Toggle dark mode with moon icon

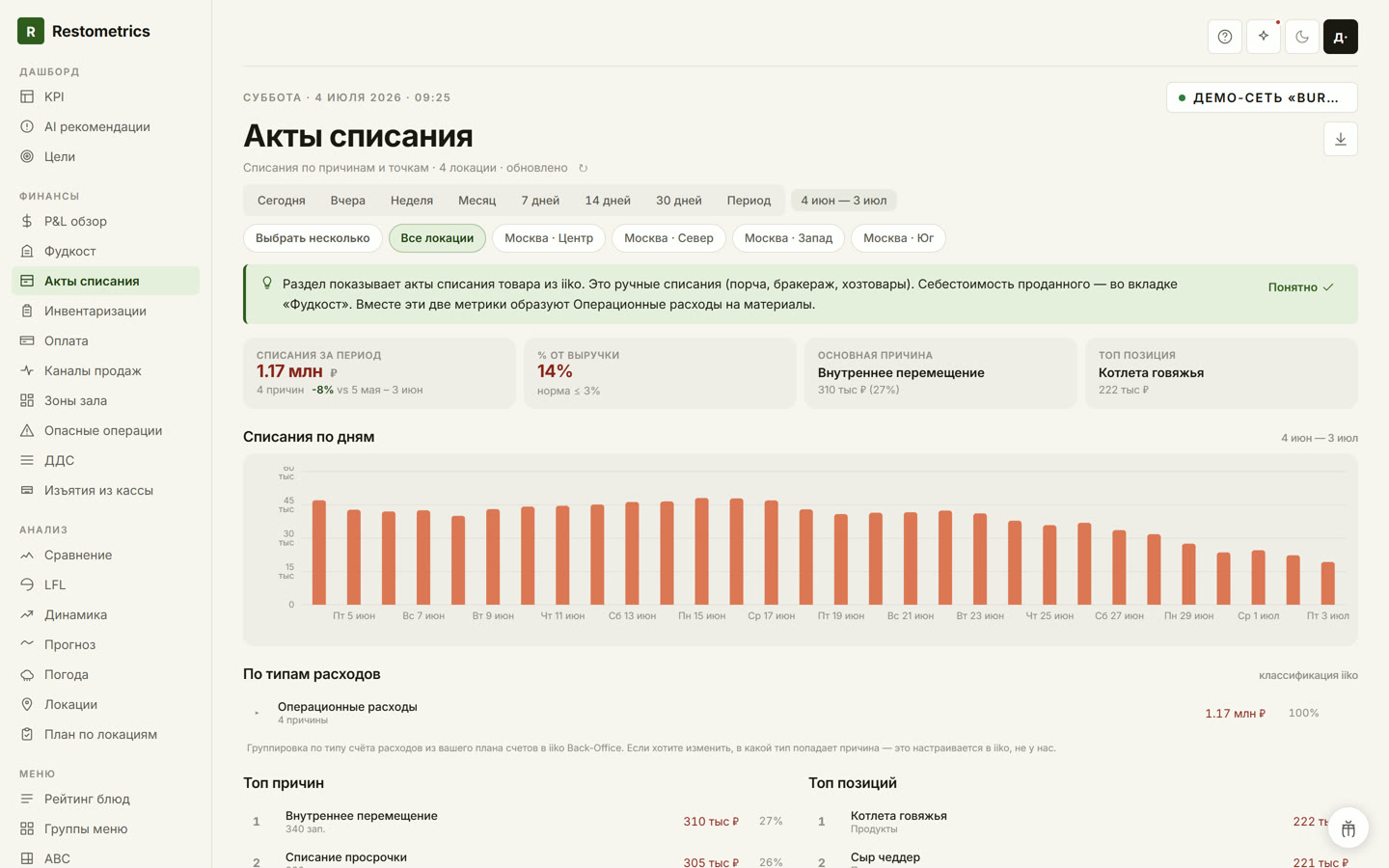tap(1302, 37)
